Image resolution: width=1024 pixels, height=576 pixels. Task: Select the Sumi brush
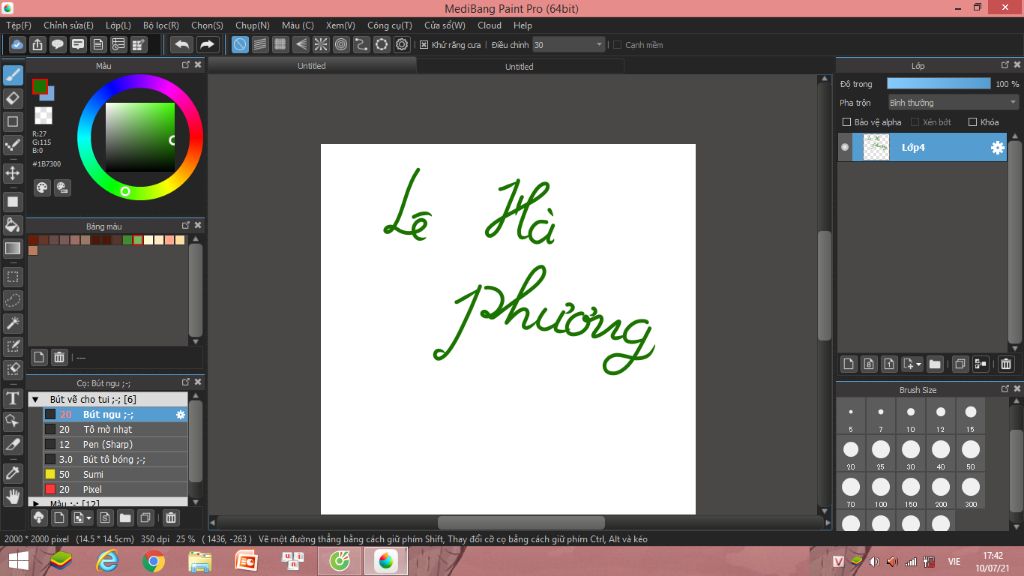(x=116, y=474)
